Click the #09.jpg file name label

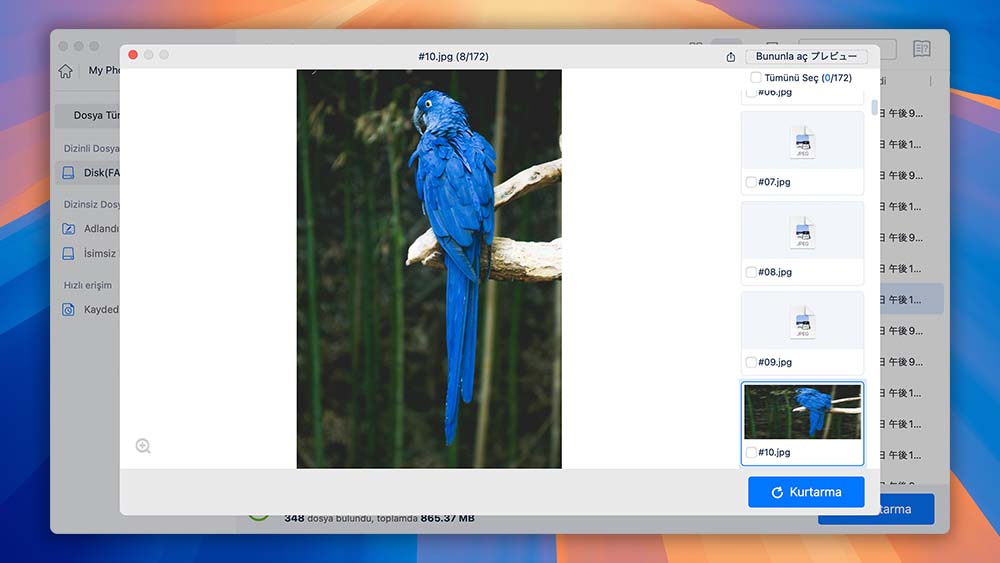775,362
